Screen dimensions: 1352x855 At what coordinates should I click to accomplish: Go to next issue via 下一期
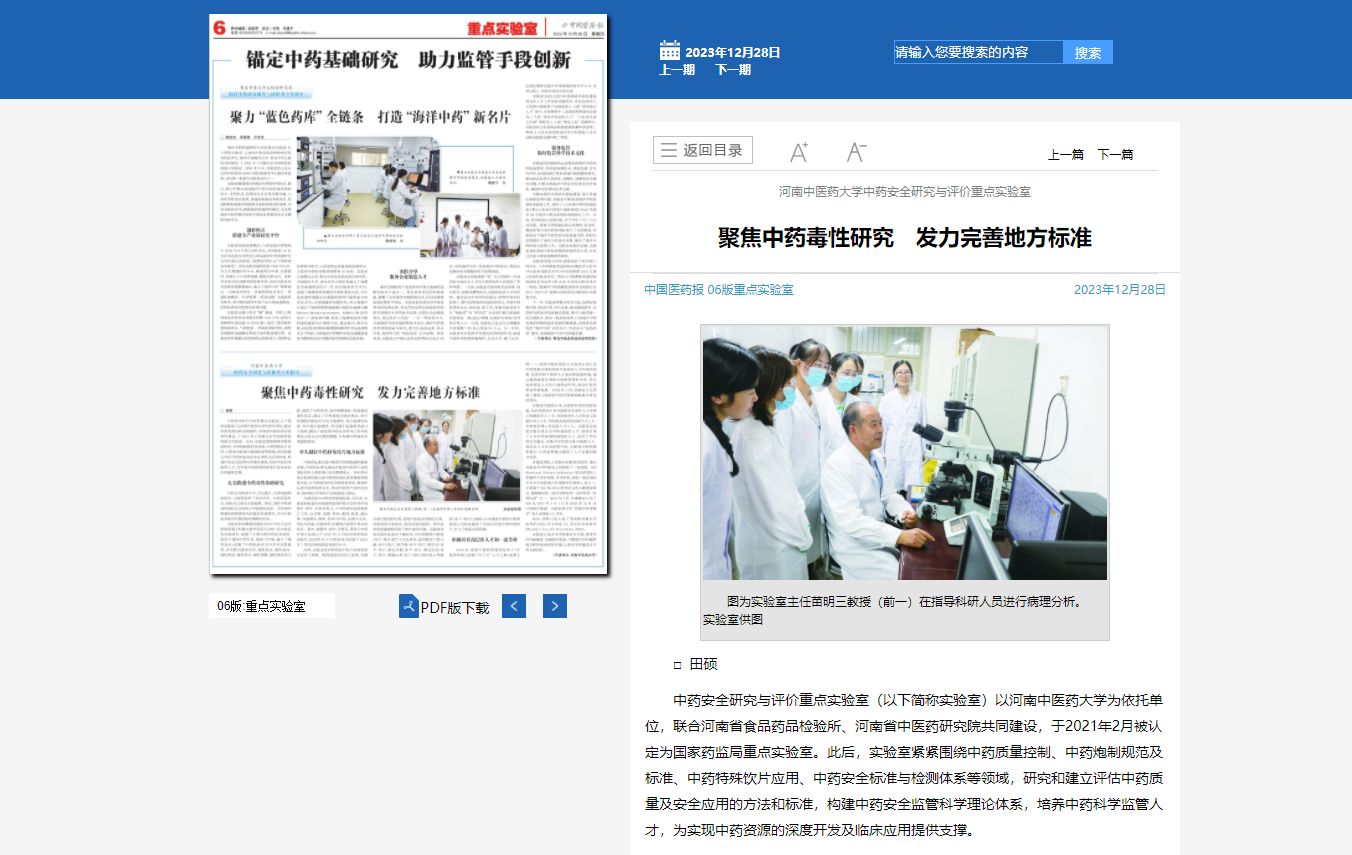coord(733,70)
